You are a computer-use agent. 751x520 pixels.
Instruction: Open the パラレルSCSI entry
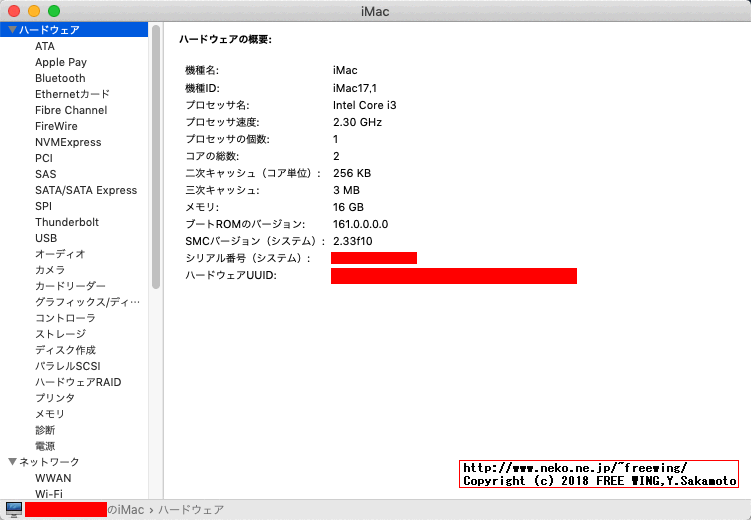coord(68,366)
